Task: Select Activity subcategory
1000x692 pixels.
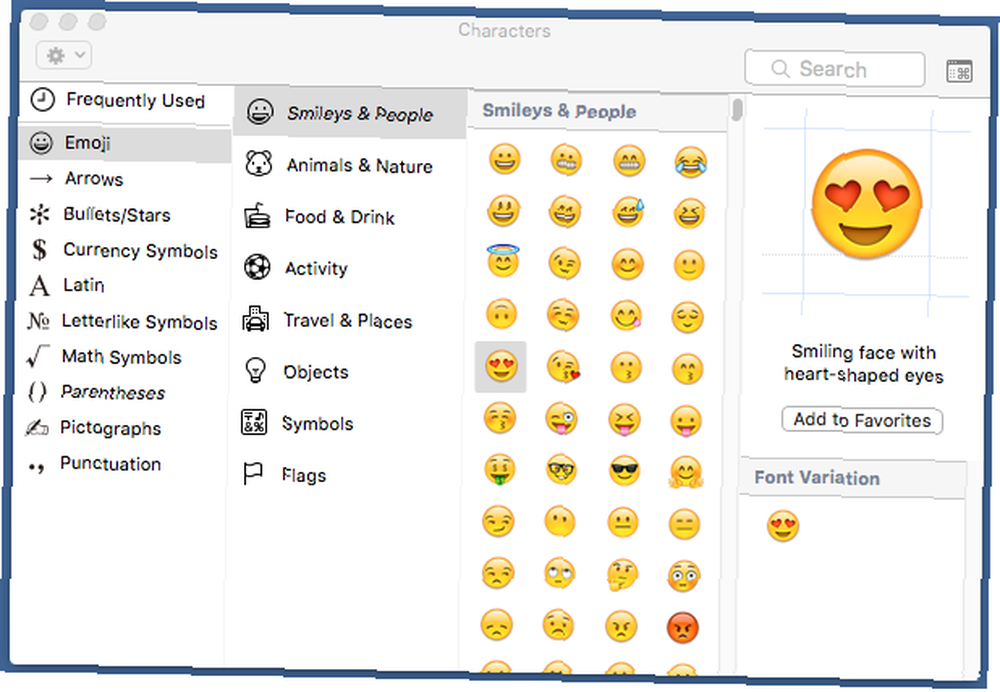Action: pyautogui.click(x=296, y=268)
